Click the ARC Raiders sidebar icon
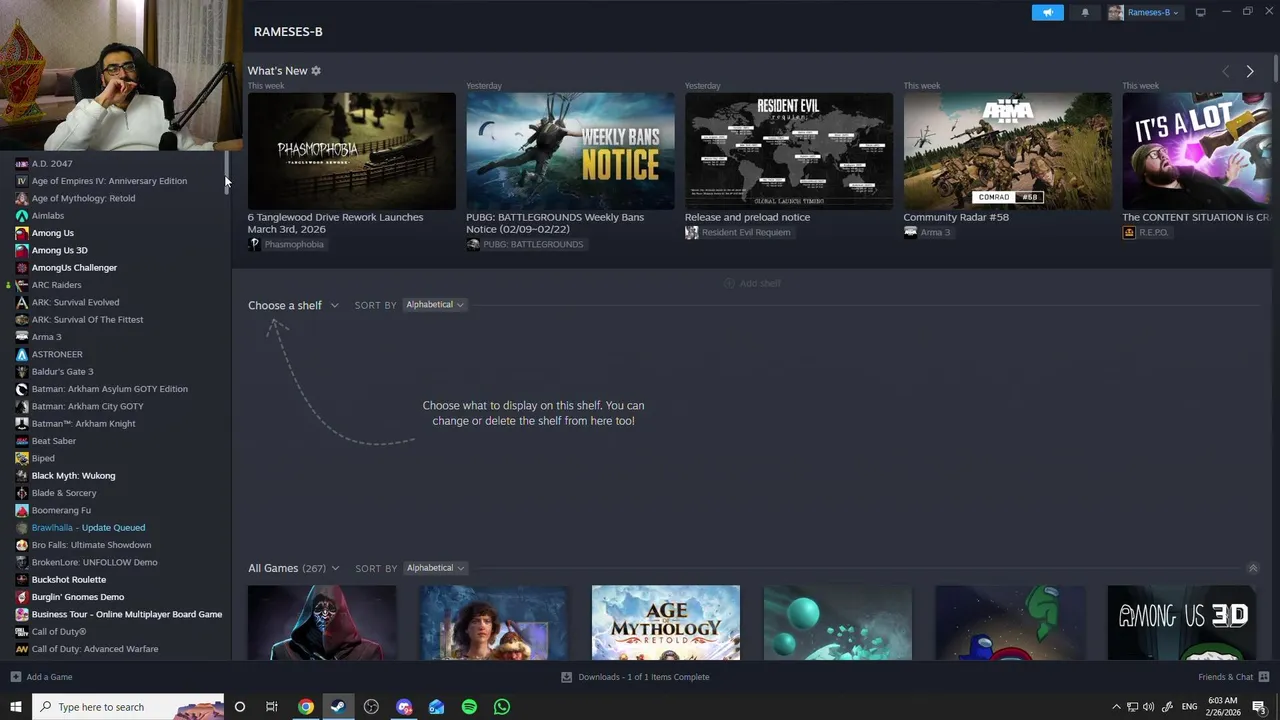The height and width of the screenshot is (720, 1280). tap(22, 285)
